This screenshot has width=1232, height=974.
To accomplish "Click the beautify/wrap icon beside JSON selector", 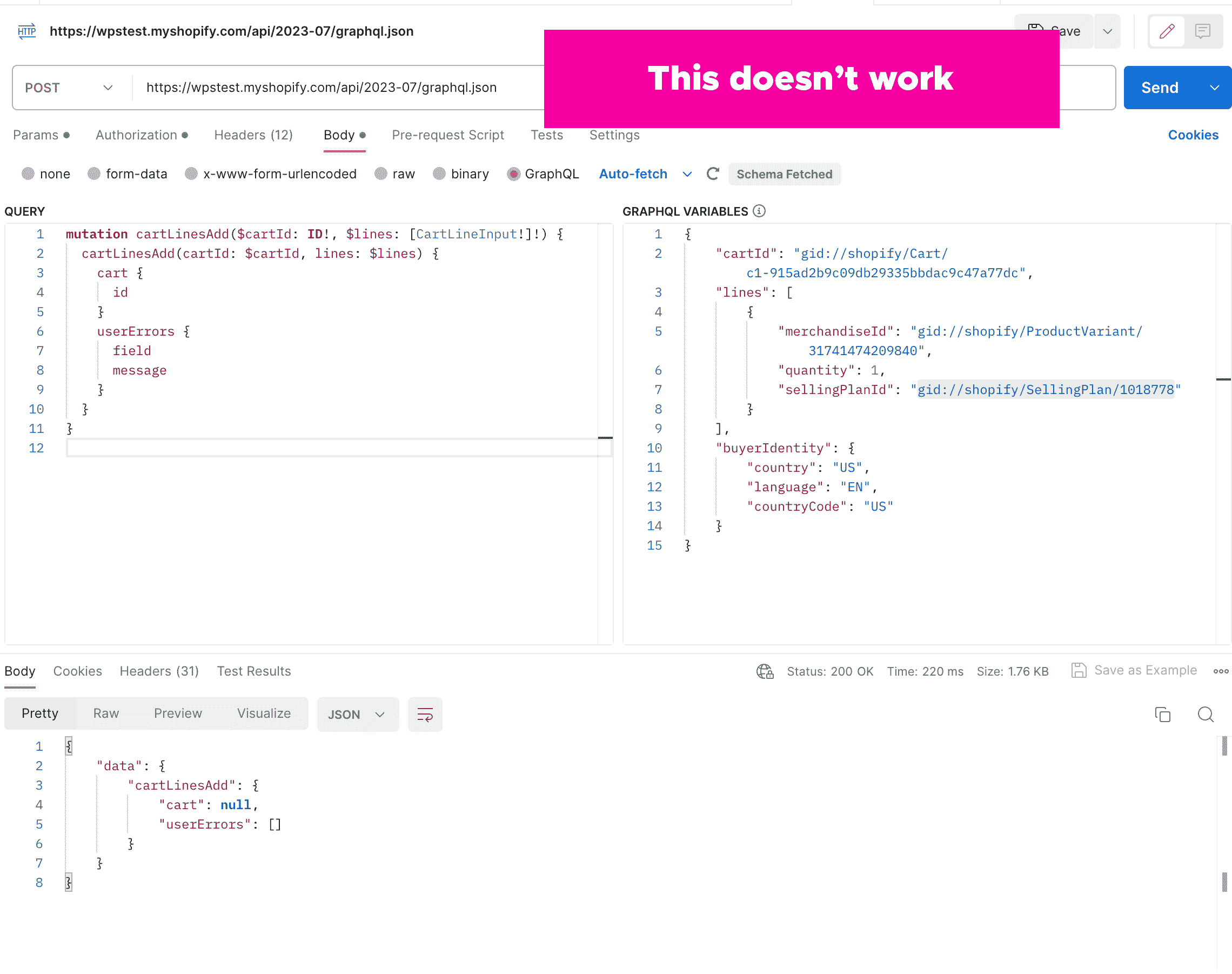I will (x=425, y=714).
